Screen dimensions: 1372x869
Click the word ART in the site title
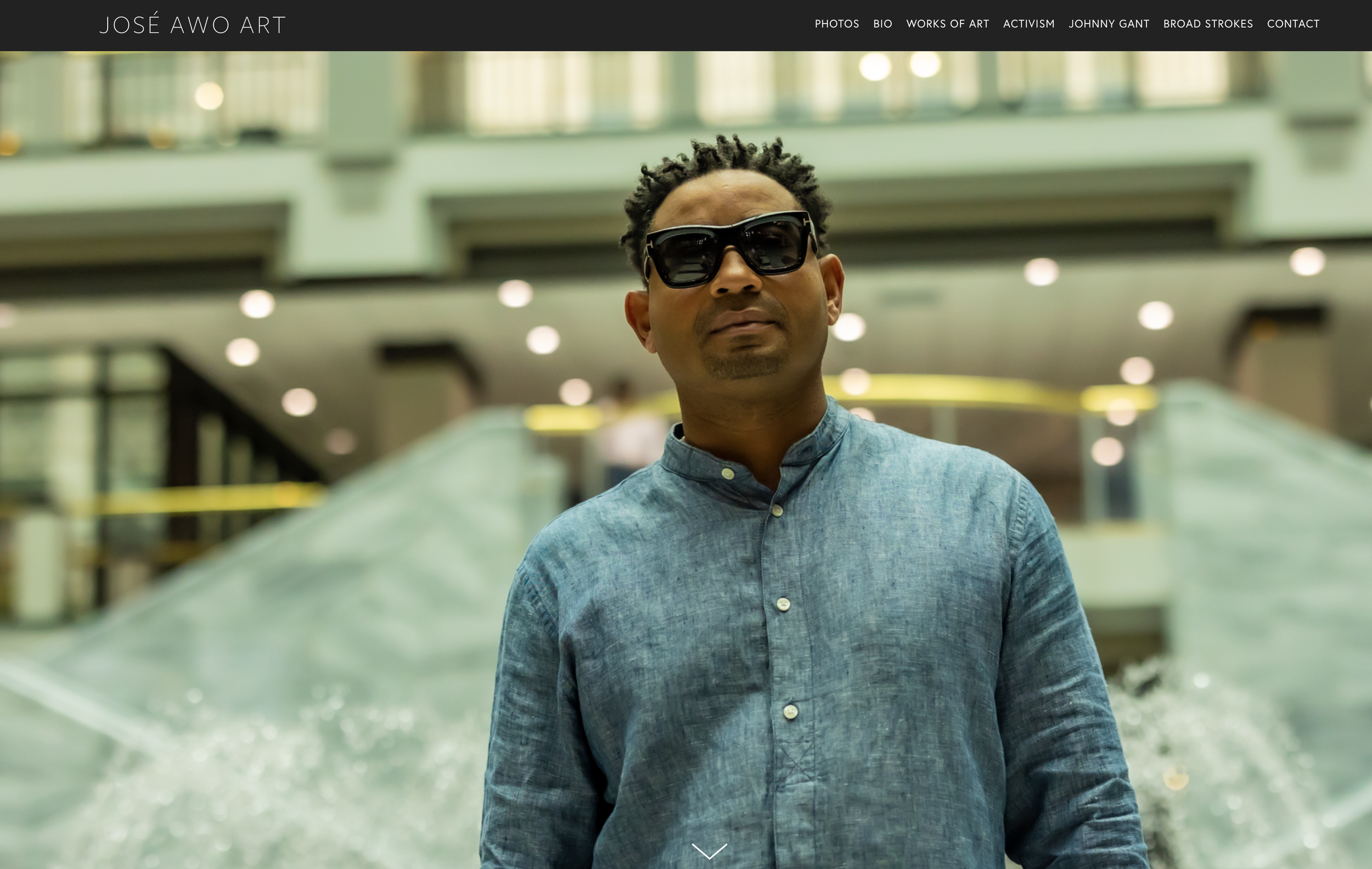click(x=262, y=25)
